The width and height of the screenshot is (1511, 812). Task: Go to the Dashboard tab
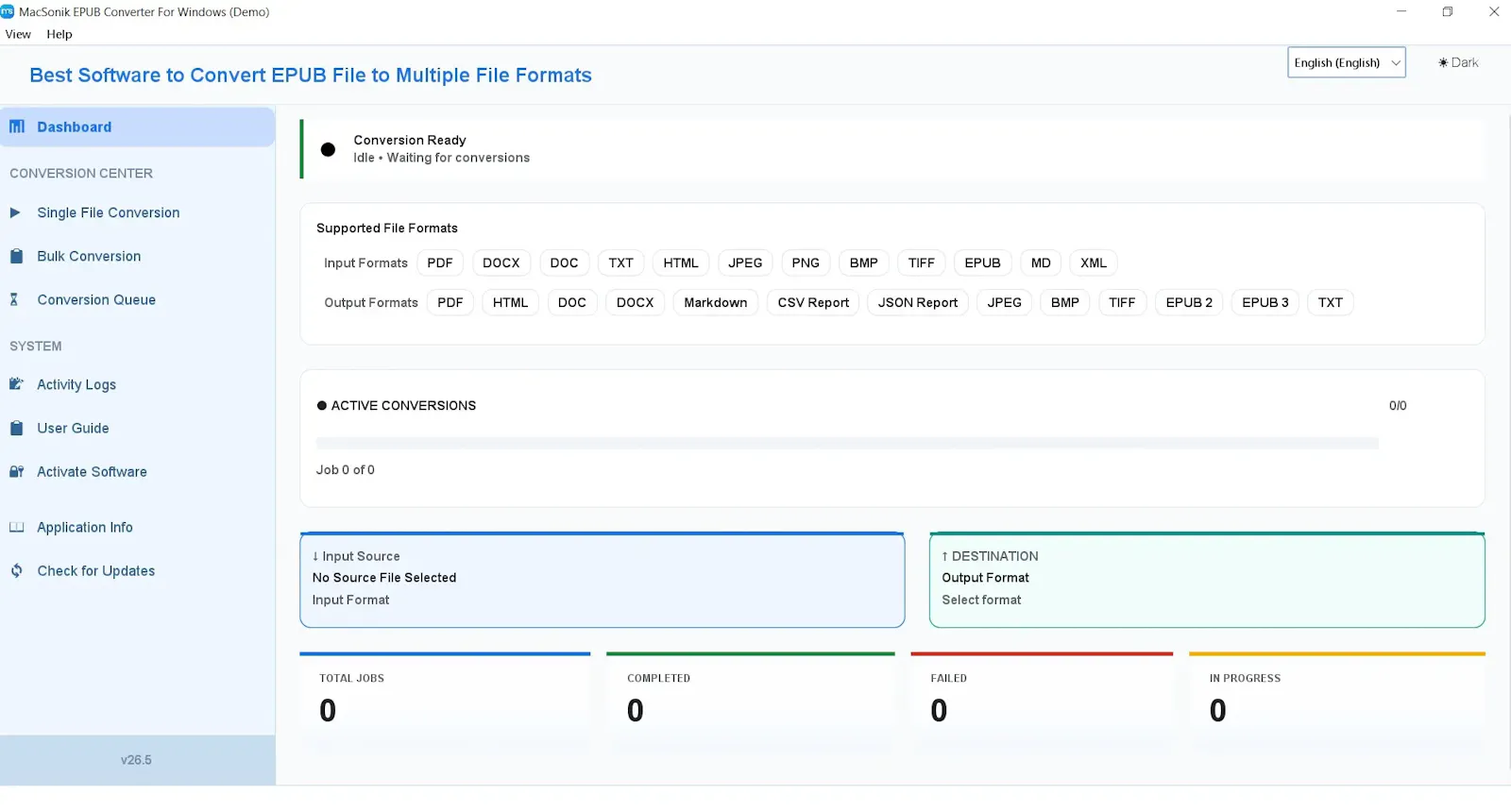(x=138, y=127)
